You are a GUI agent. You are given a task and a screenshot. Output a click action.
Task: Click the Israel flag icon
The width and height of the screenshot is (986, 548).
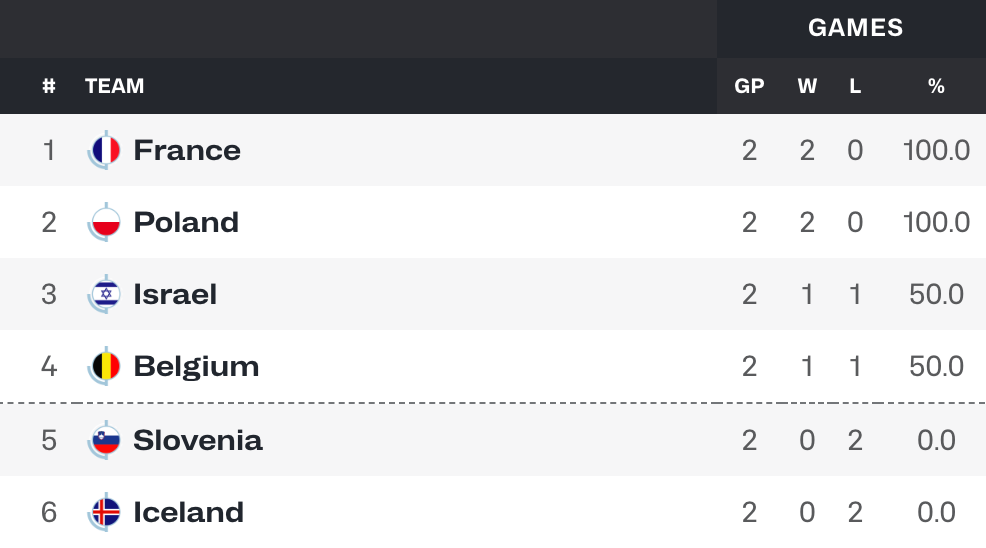pyautogui.click(x=104, y=294)
